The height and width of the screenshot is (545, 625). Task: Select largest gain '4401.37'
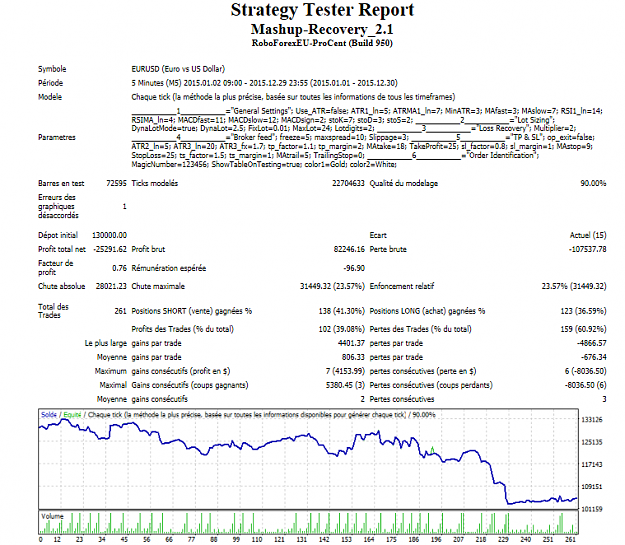tap(351, 343)
